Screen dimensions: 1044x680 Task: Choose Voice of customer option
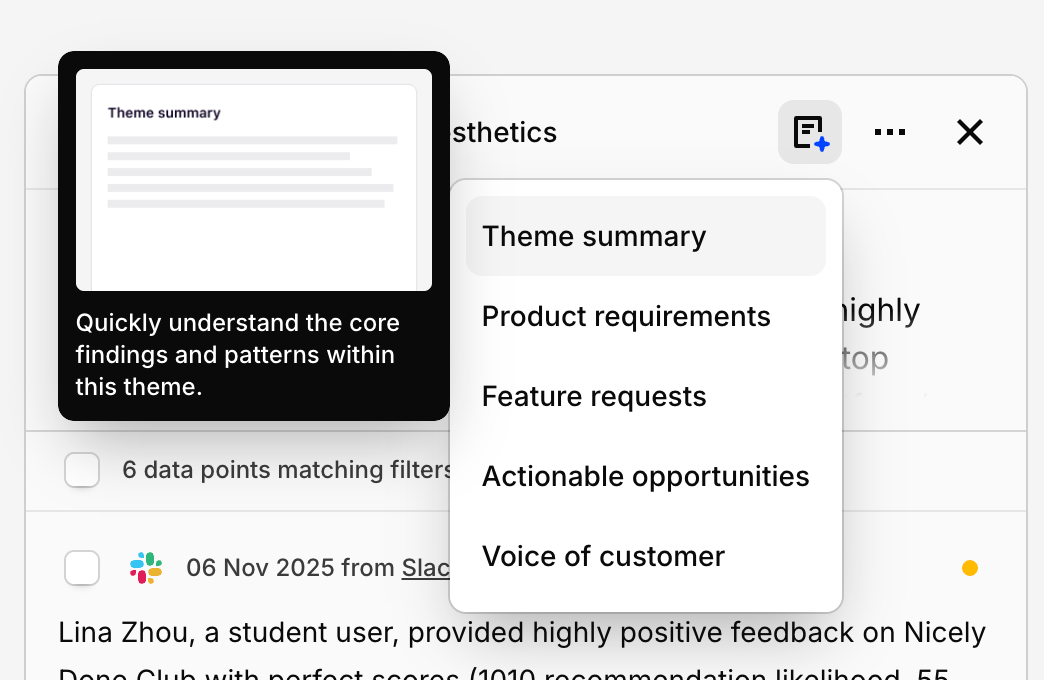(x=603, y=556)
